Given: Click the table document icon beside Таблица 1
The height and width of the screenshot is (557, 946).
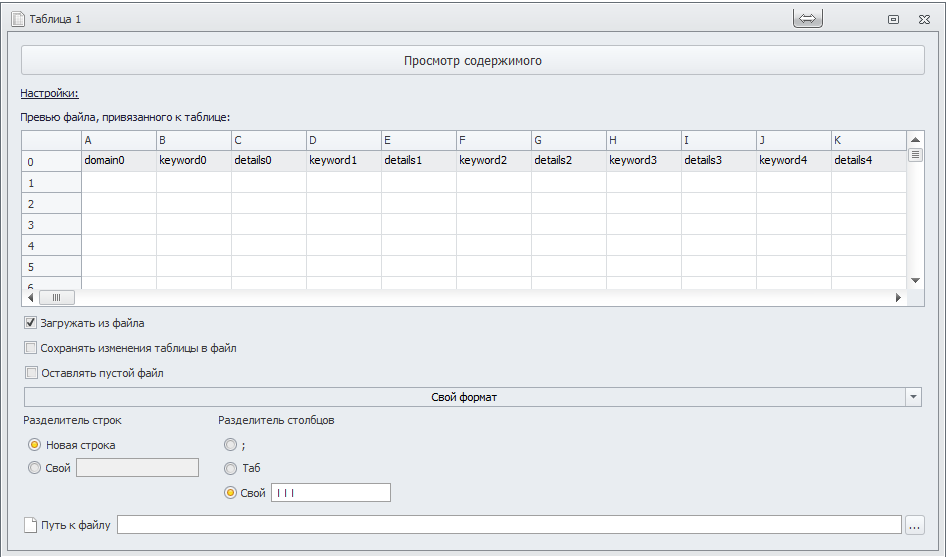Looking at the screenshot, I should pos(18,19).
